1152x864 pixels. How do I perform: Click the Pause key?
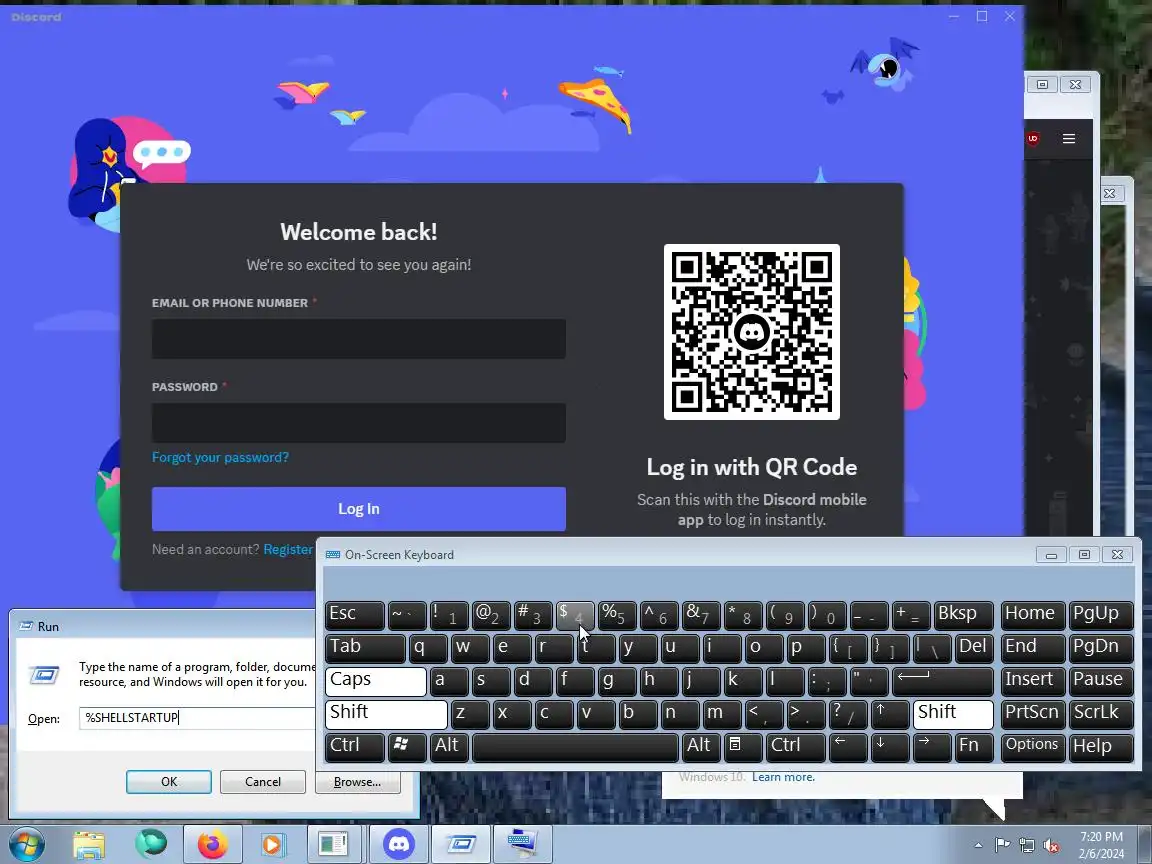(x=1101, y=681)
